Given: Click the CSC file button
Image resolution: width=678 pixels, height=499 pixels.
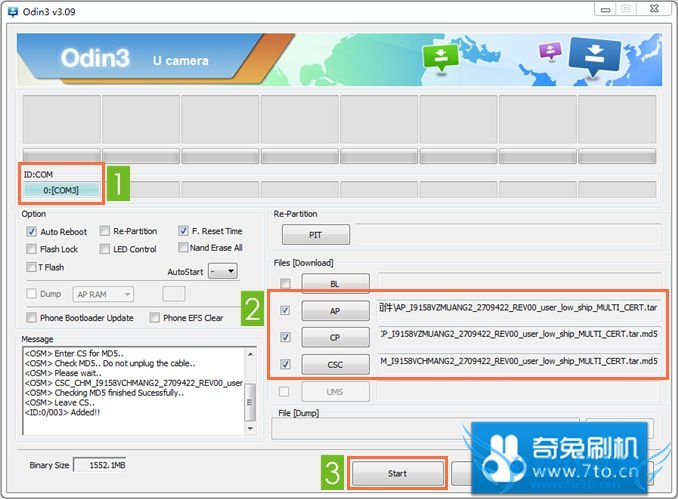Looking at the screenshot, I should pyautogui.click(x=335, y=365).
